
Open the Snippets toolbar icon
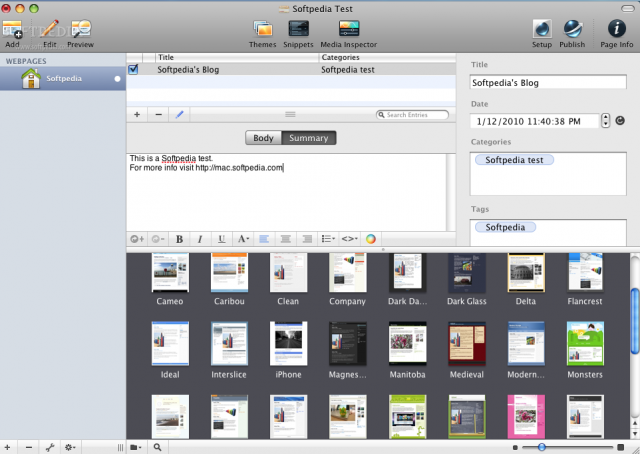298,29
